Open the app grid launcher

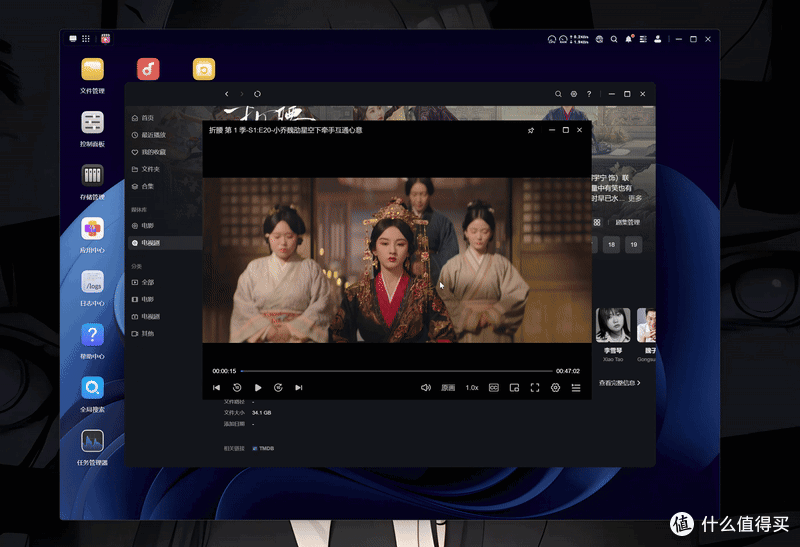pos(86,39)
